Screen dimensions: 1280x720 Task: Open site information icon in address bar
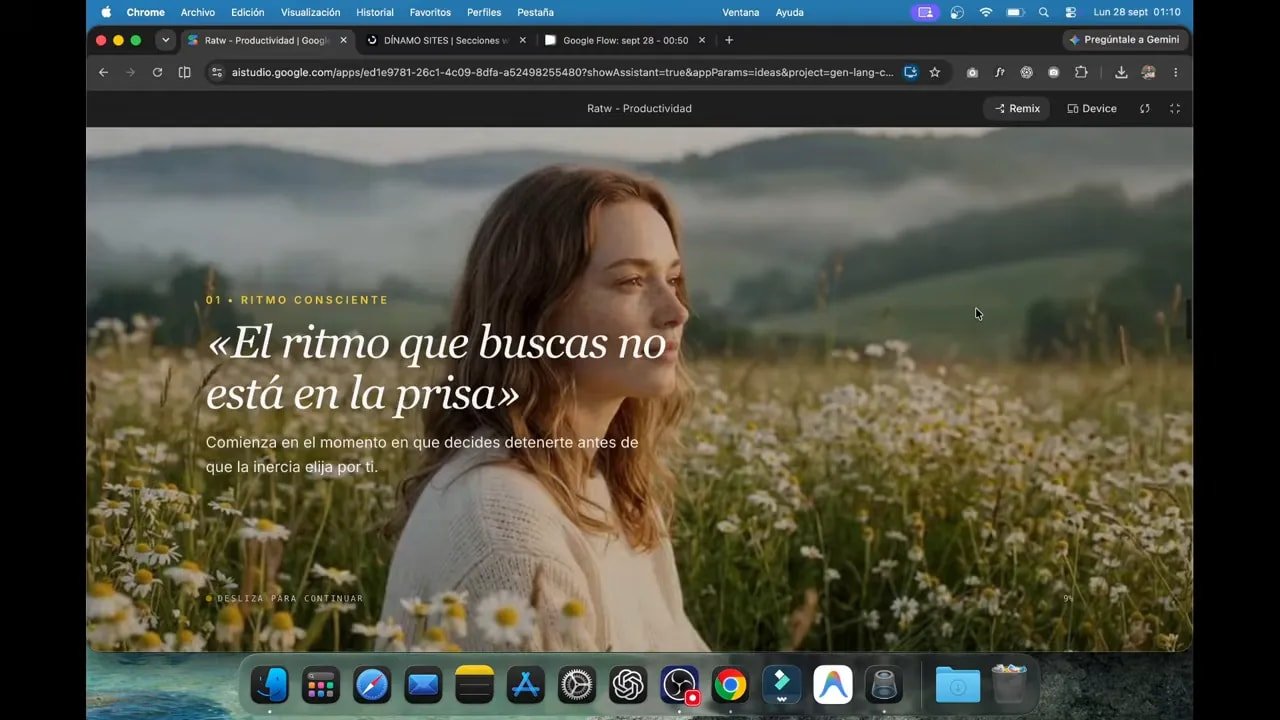tap(216, 72)
